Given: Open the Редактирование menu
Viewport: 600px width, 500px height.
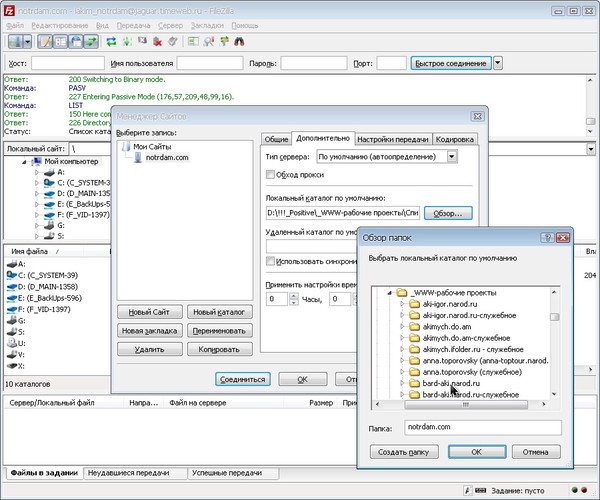Looking at the screenshot, I should click(x=60, y=26).
